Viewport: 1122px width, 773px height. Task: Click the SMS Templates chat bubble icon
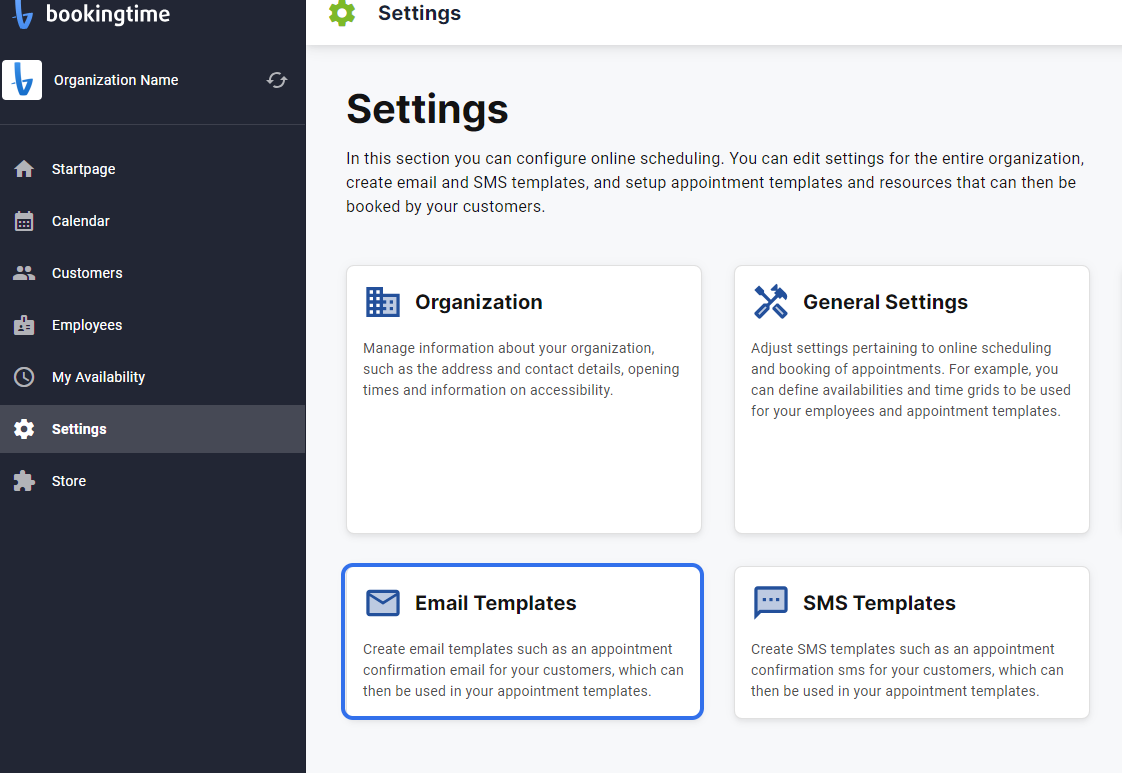(x=771, y=603)
